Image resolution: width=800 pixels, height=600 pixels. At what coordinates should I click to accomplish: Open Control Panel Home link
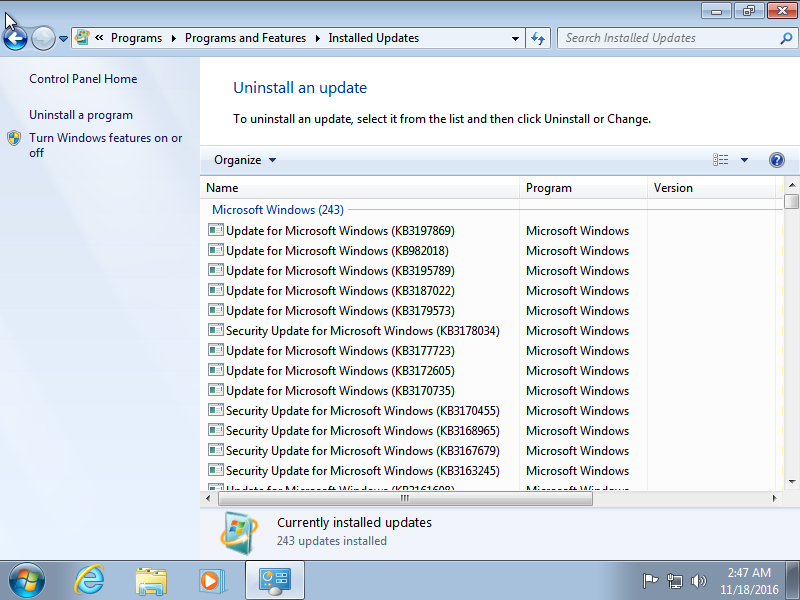click(x=83, y=79)
